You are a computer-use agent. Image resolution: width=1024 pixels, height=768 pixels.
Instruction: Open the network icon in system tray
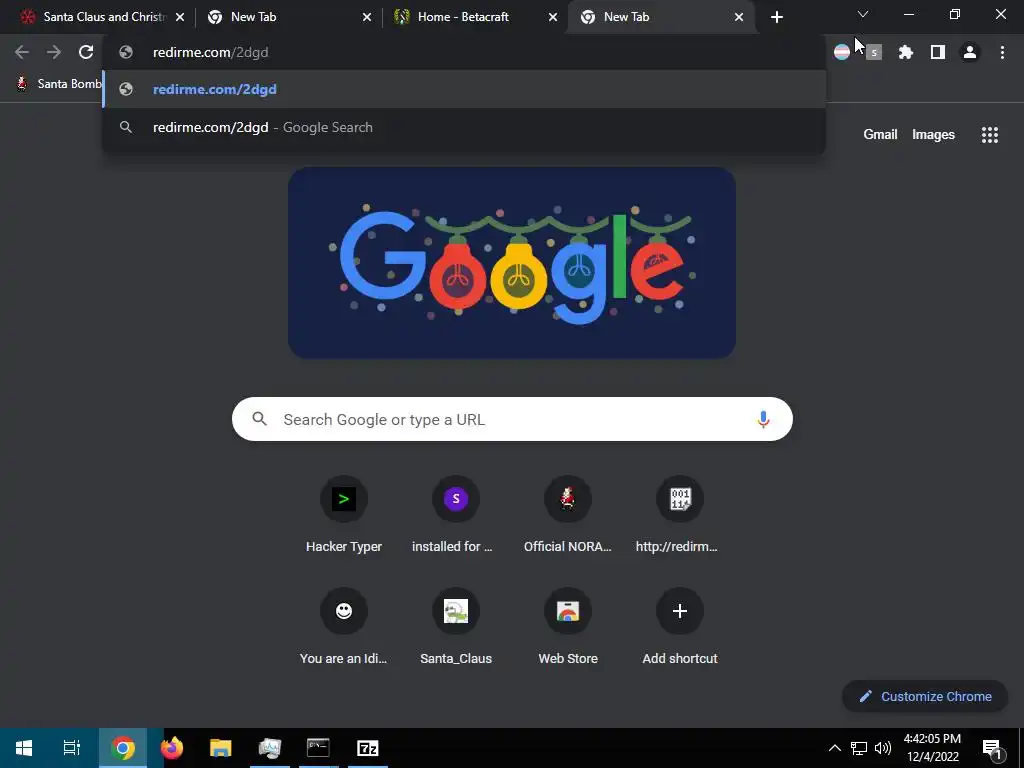(859, 748)
